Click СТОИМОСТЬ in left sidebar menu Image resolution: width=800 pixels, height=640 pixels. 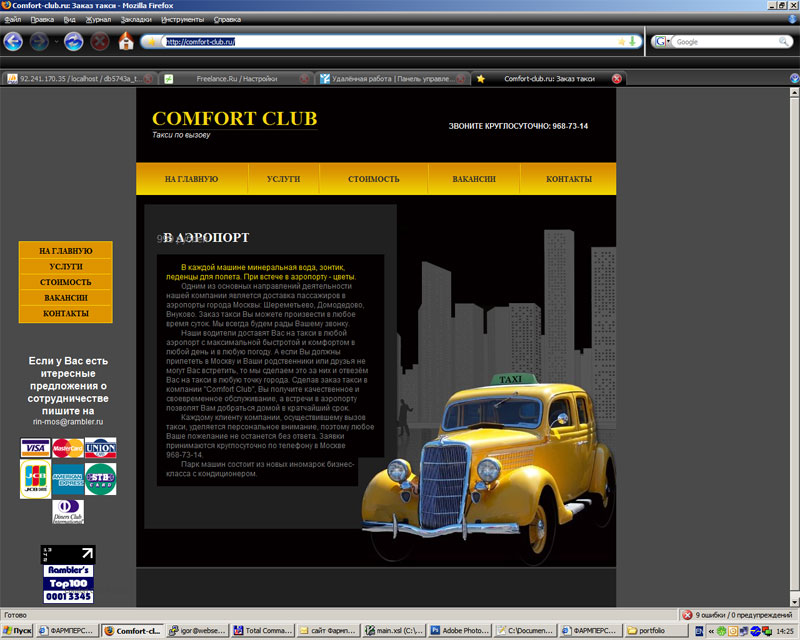(66, 282)
